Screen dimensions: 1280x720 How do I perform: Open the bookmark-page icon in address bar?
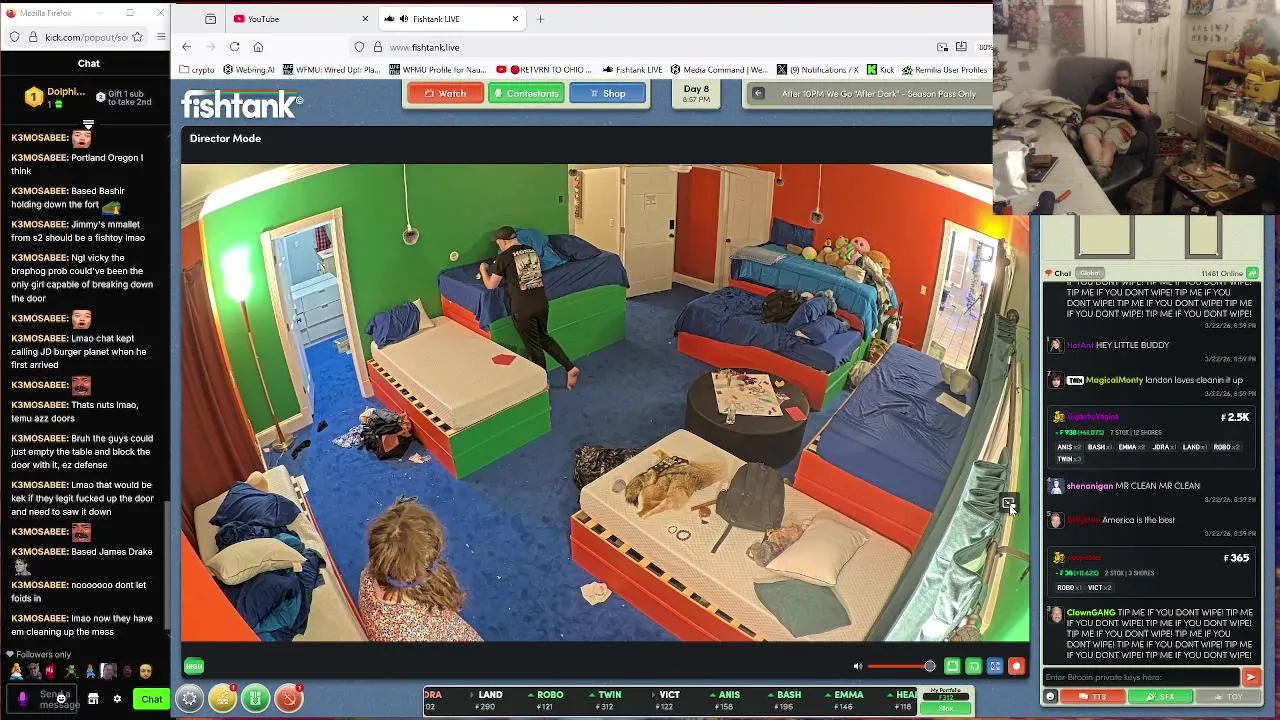tap(961, 47)
